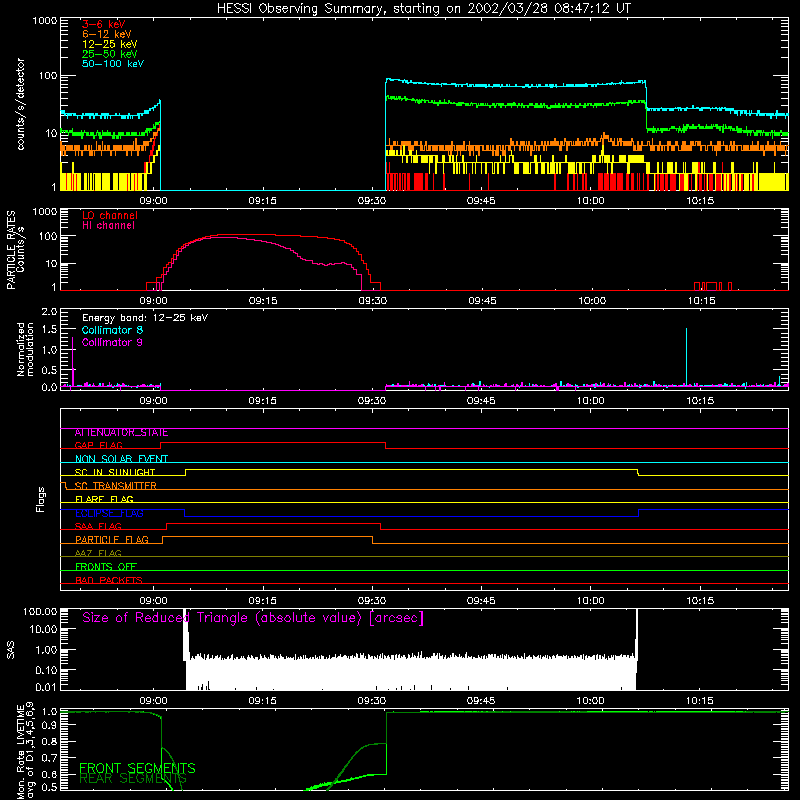This screenshot has width=800, height=800.
Task: Select the 6-12 keV legend label
Action: point(107,34)
